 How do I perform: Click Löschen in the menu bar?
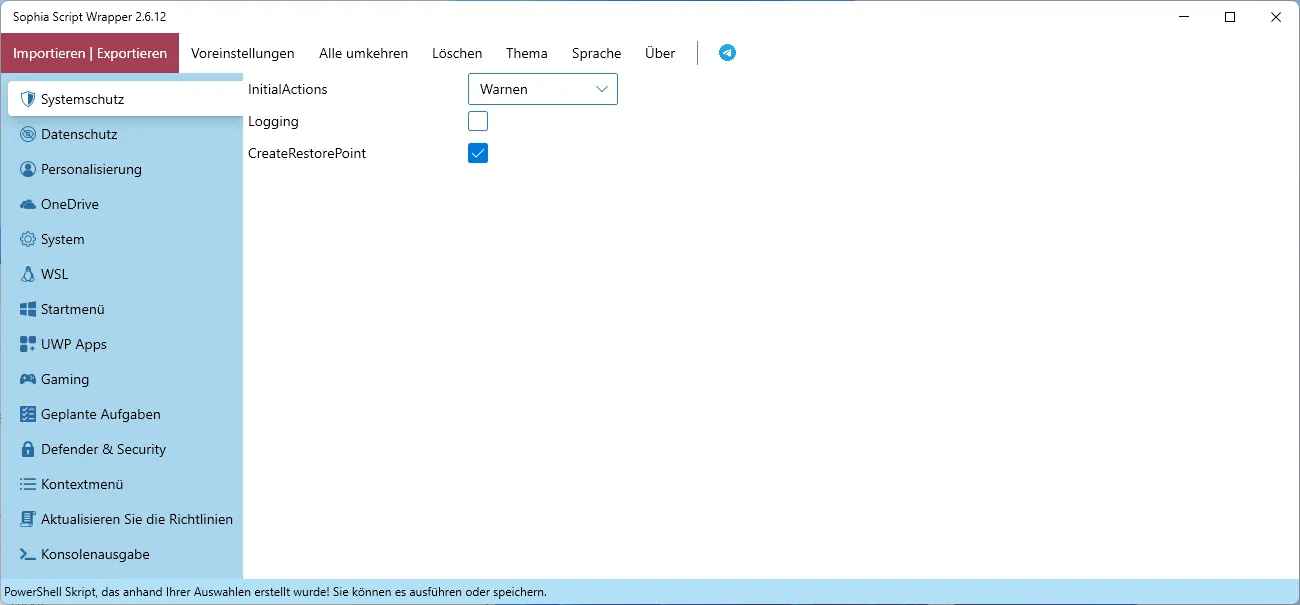[x=457, y=53]
